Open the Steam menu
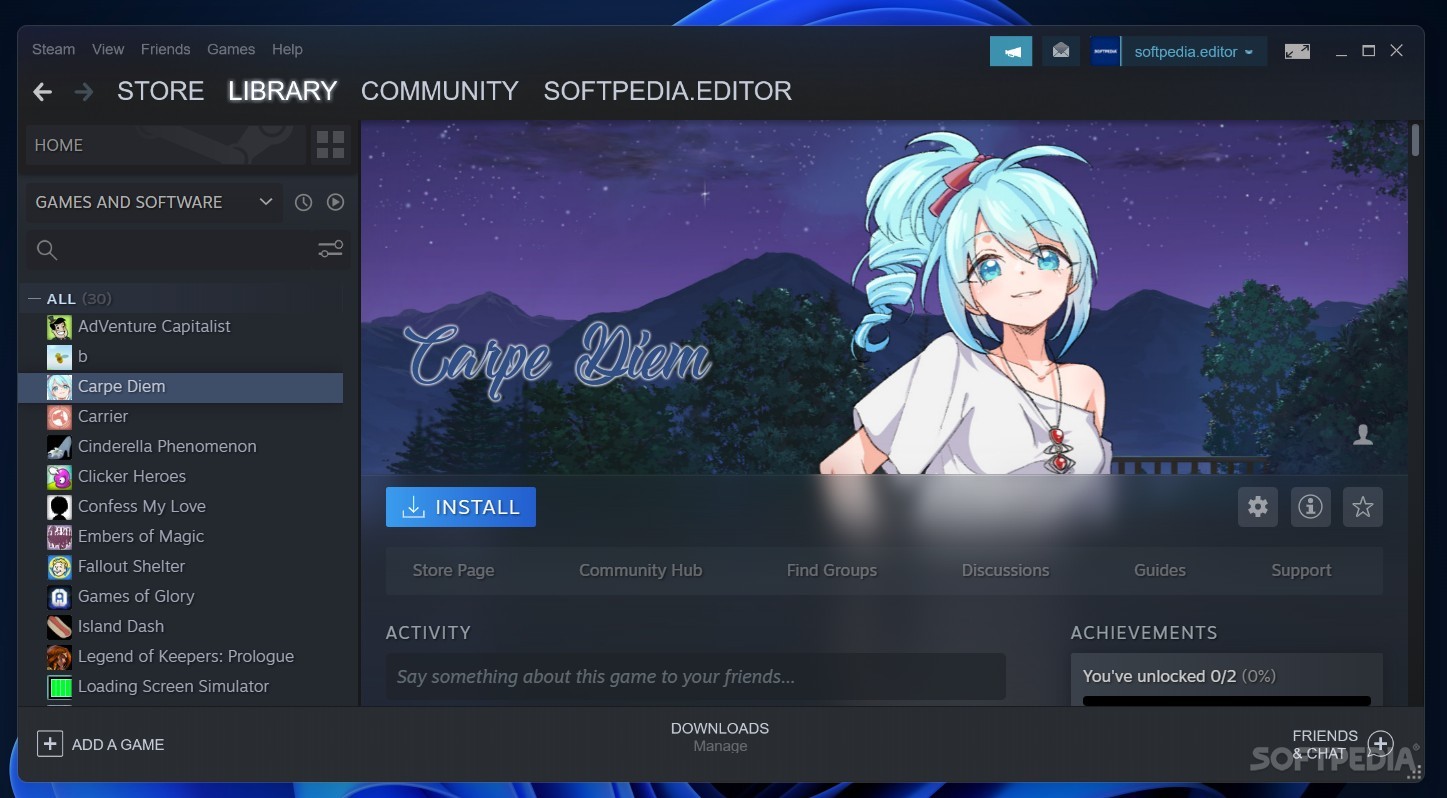1447x798 pixels. pos(53,49)
